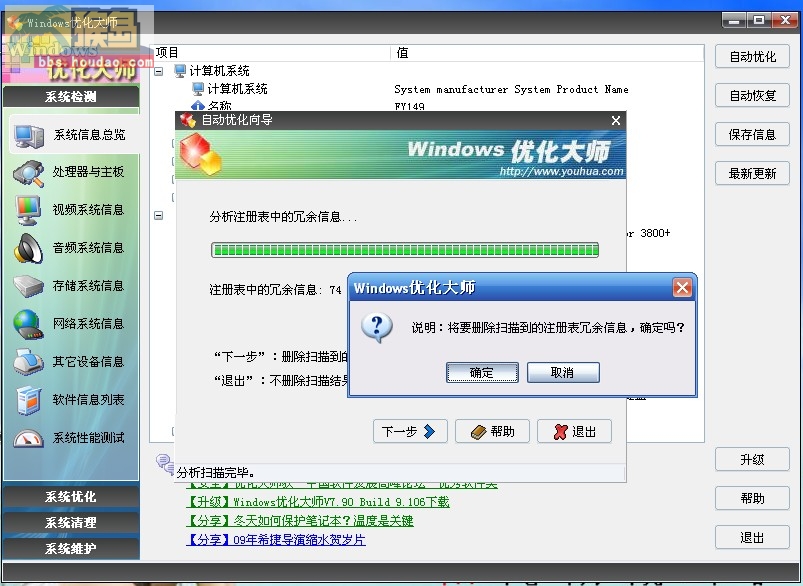Click the 值 column header
Screen dimensions: 803x586
click(x=403, y=53)
